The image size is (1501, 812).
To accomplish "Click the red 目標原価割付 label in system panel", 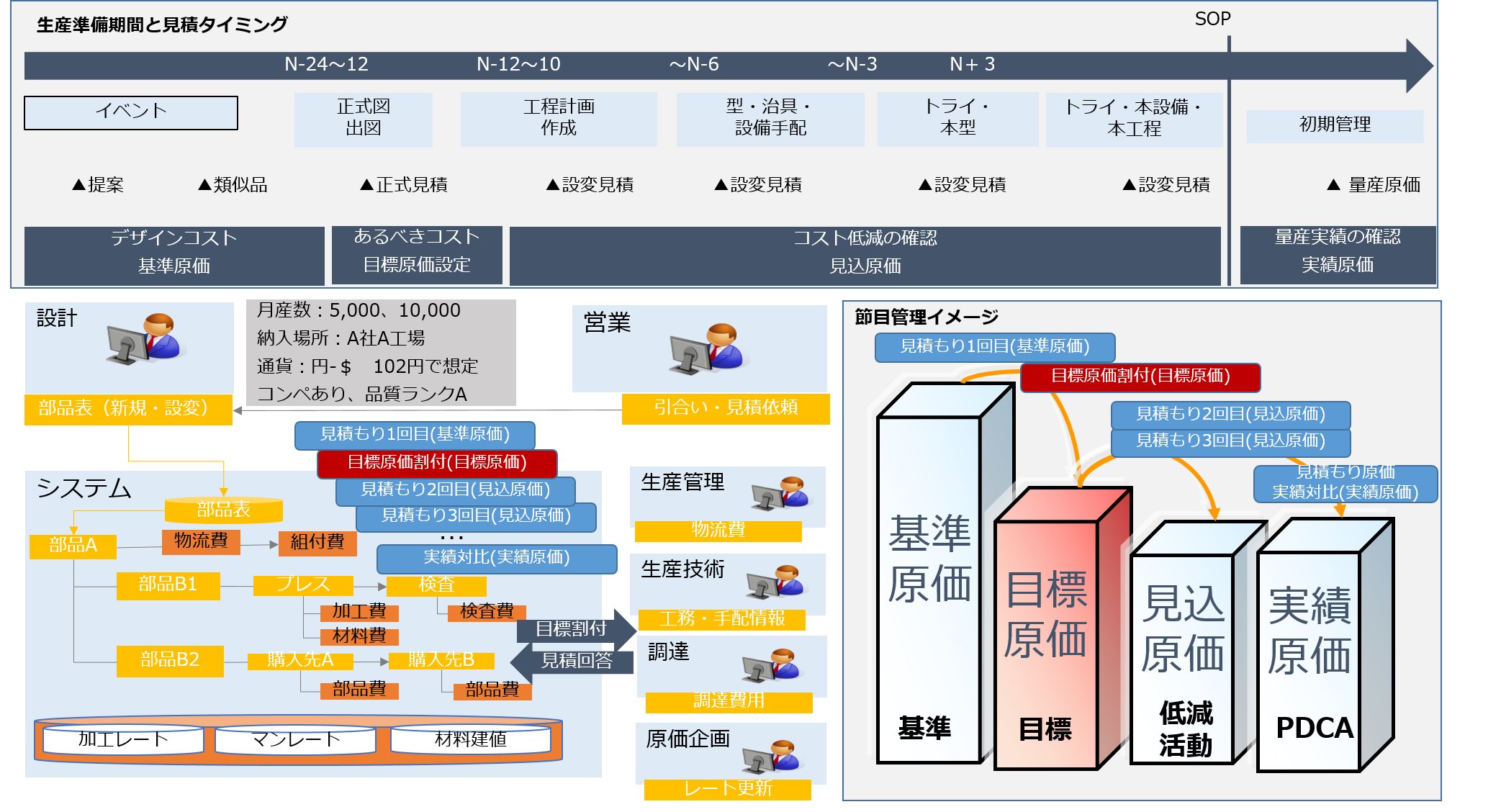I will tap(437, 462).
